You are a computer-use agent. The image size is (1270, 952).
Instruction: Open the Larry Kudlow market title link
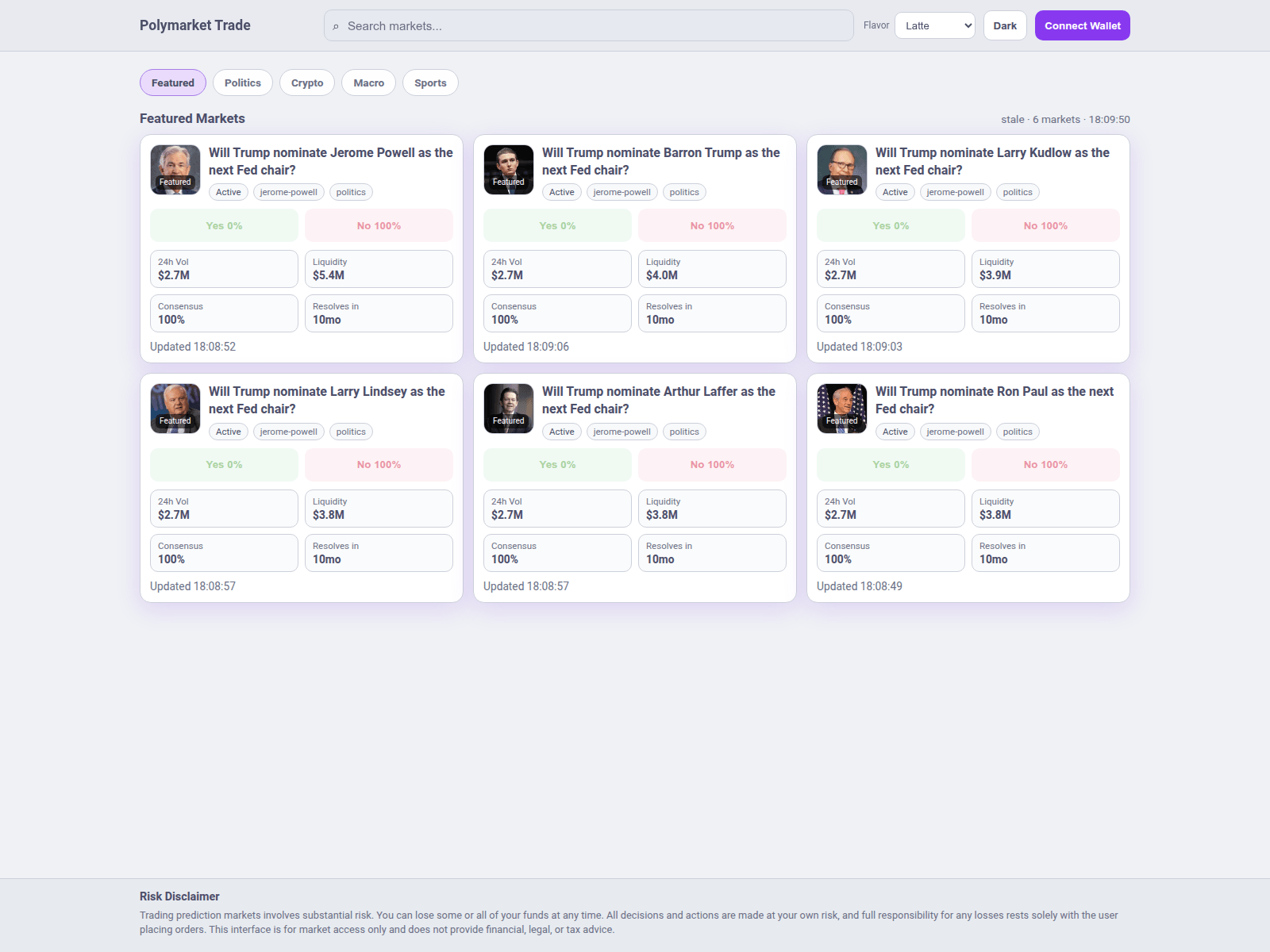pos(992,161)
